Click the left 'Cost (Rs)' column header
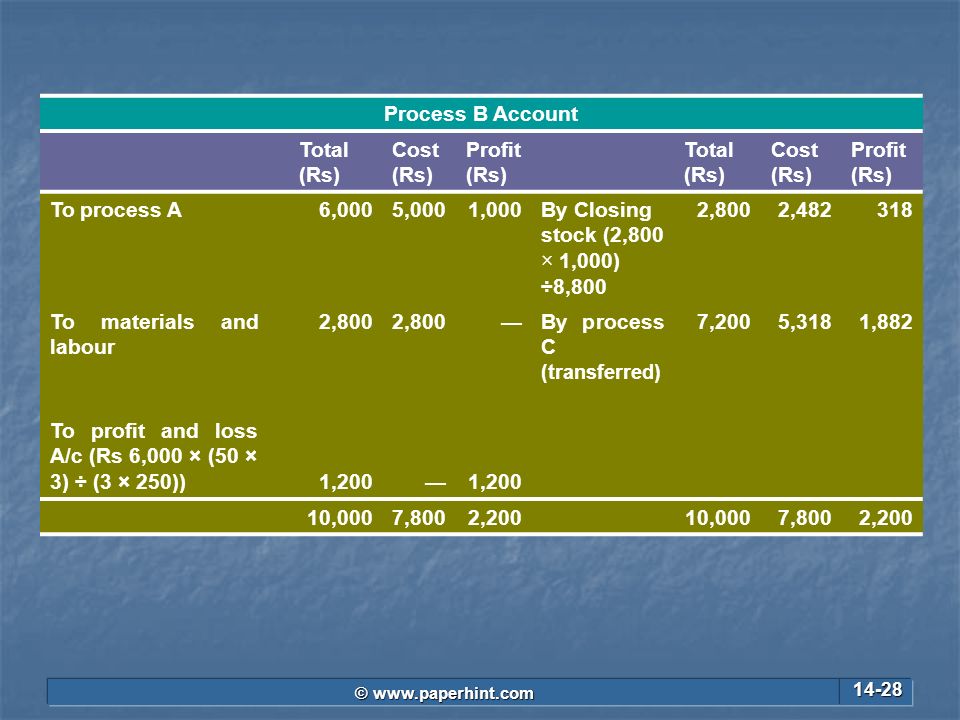The height and width of the screenshot is (720, 960). coord(415,162)
